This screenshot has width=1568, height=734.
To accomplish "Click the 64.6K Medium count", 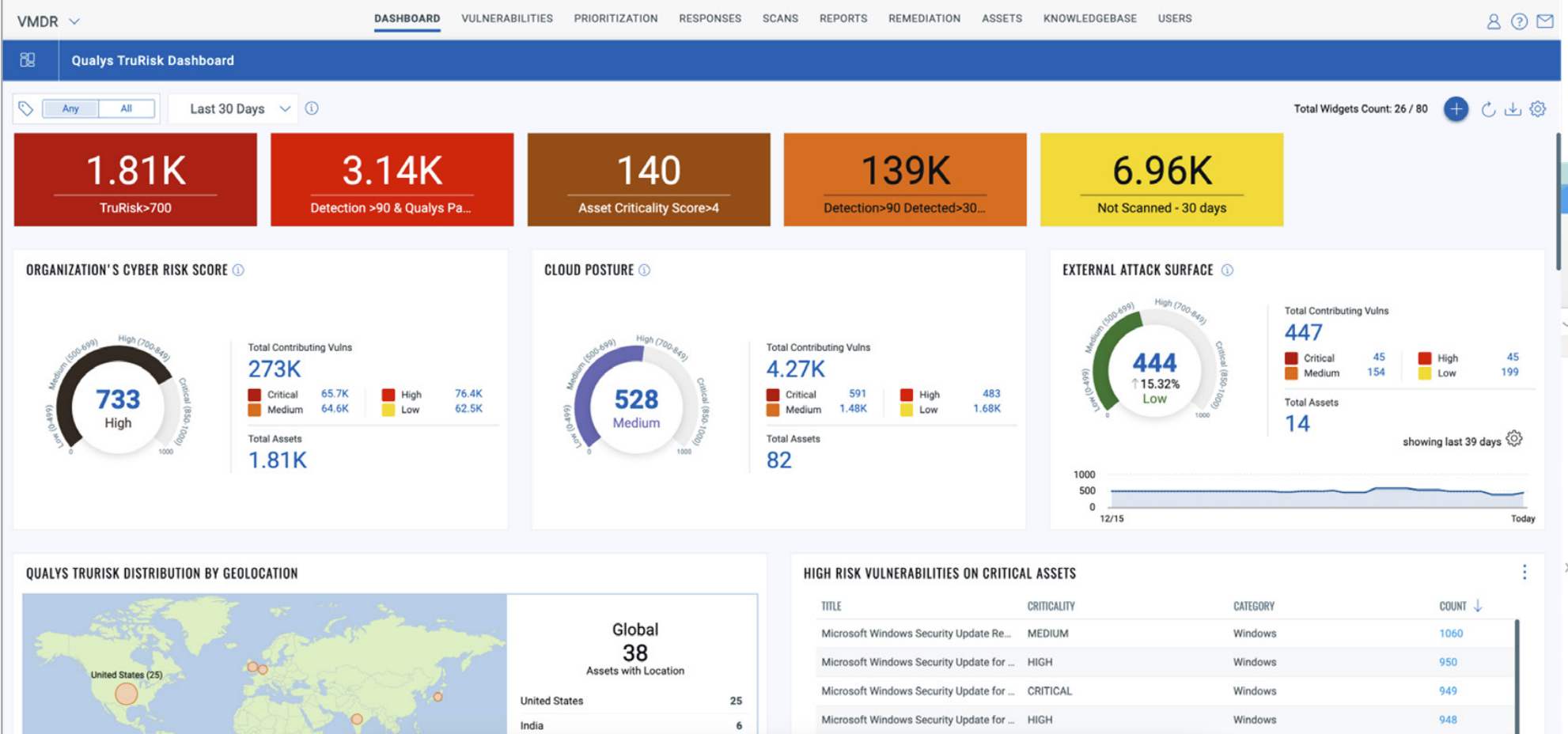I will tap(335, 409).
